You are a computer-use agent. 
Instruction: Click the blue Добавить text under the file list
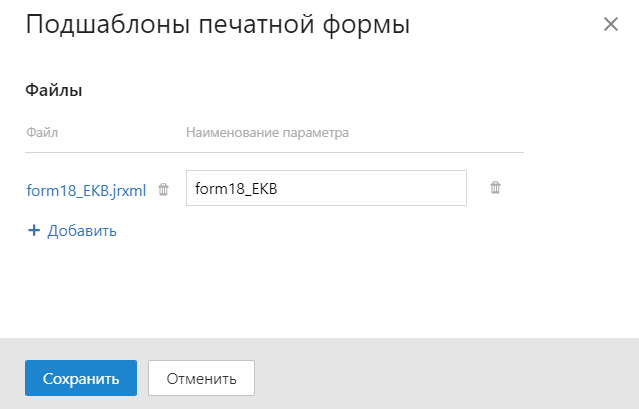(x=82, y=231)
